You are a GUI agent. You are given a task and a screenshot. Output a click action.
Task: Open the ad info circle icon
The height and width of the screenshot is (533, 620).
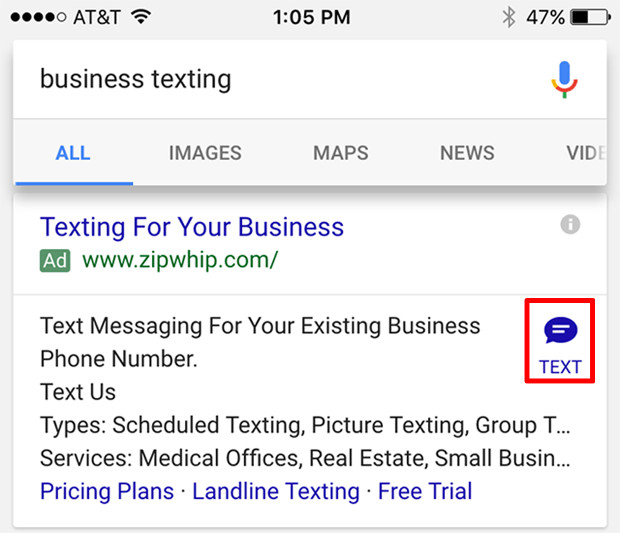[x=570, y=225]
